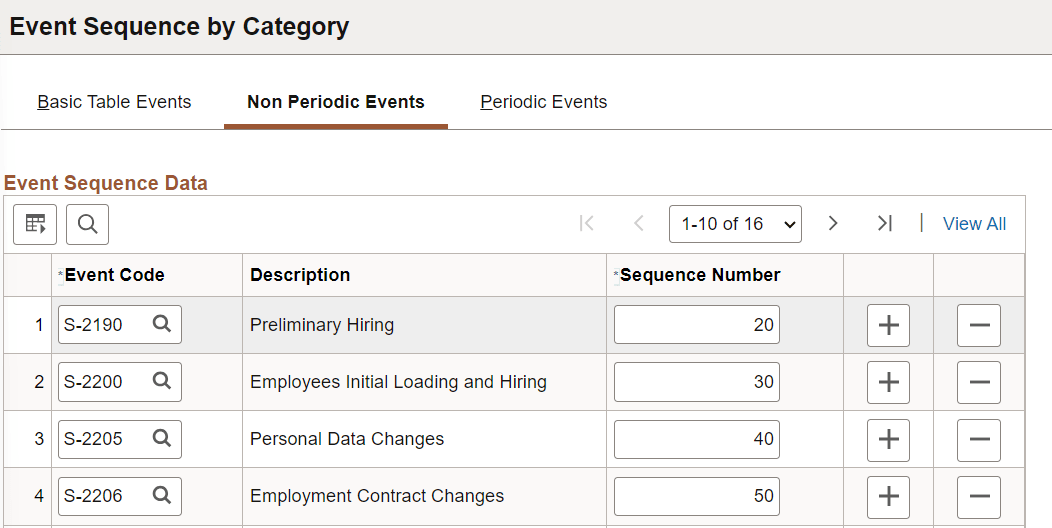This screenshot has width=1052, height=528.
Task: Open the grid personalize table icon
Action: pyautogui.click(x=35, y=224)
